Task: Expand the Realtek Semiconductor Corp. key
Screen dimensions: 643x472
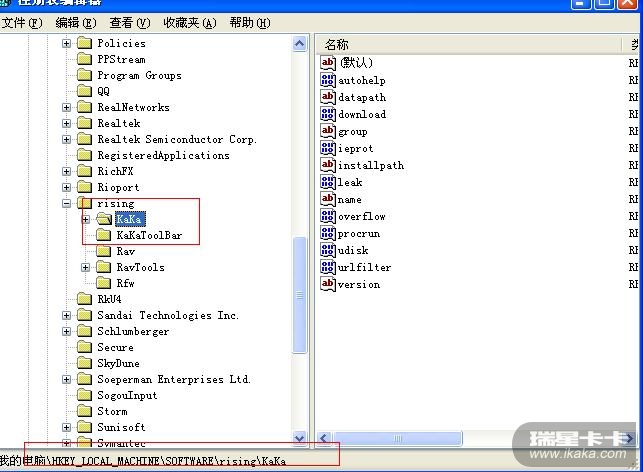Action: click(66, 139)
